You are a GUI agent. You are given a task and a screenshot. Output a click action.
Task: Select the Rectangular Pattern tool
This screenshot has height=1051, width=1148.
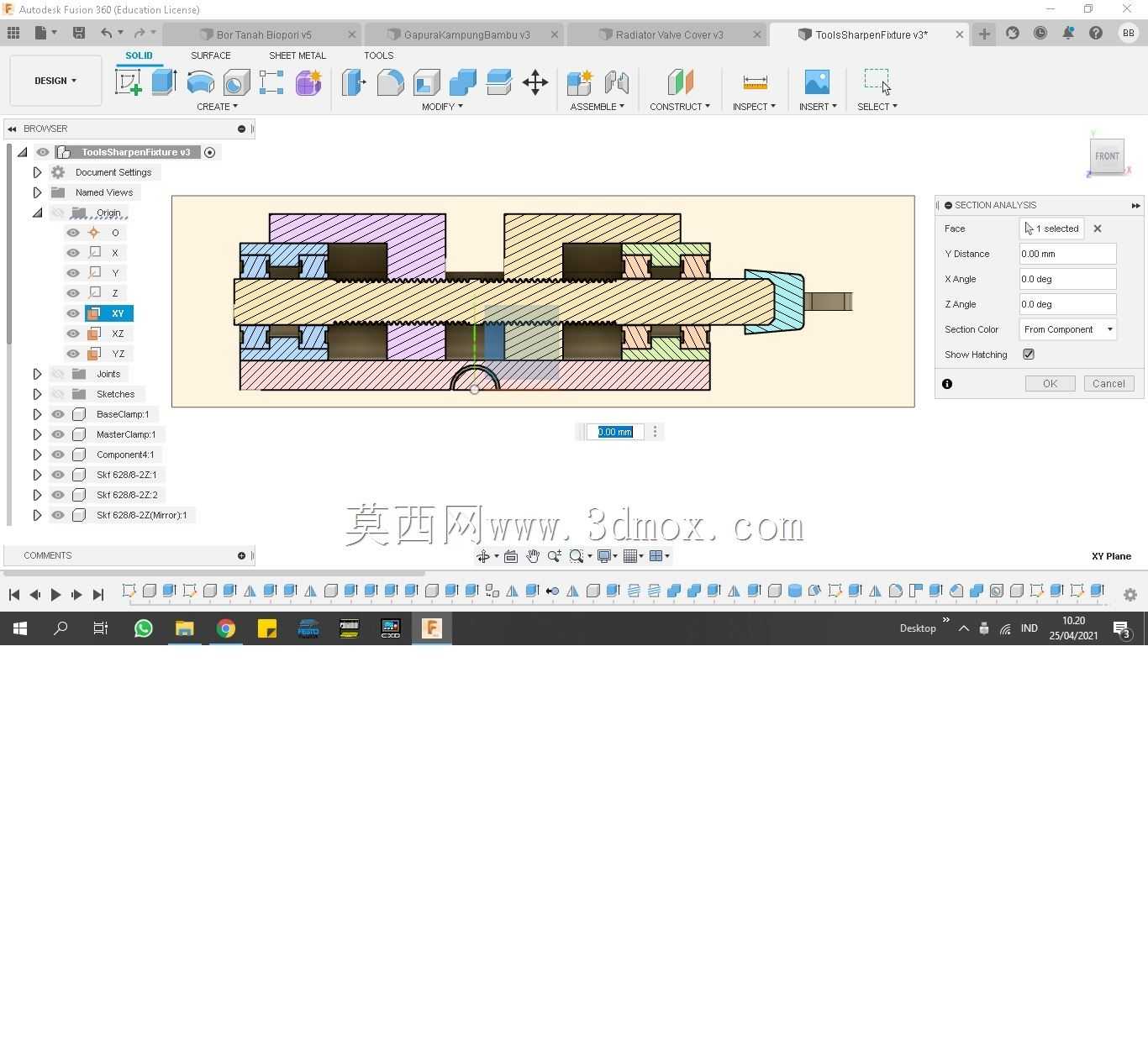pyautogui.click(x=271, y=82)
